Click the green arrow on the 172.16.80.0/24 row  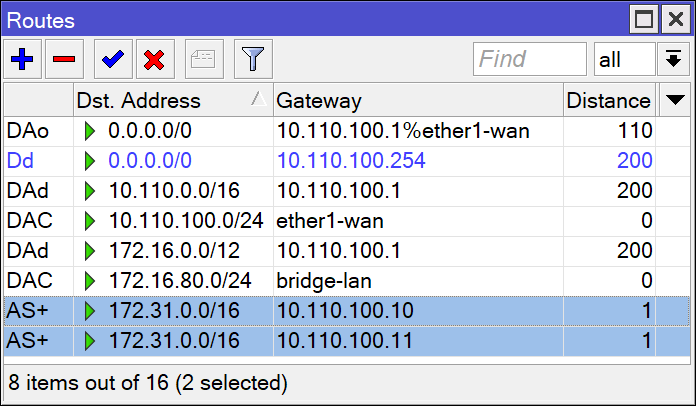[91, 281]
